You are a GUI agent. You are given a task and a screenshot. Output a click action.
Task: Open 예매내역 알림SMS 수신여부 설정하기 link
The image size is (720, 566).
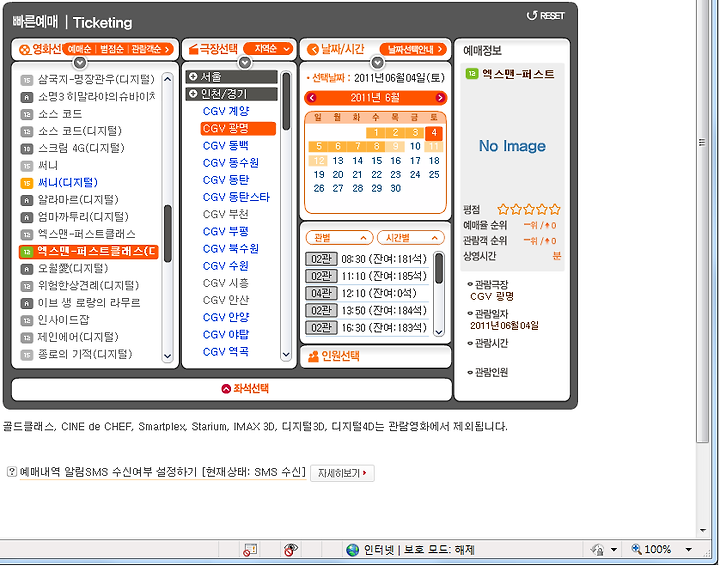click(163, 472)
